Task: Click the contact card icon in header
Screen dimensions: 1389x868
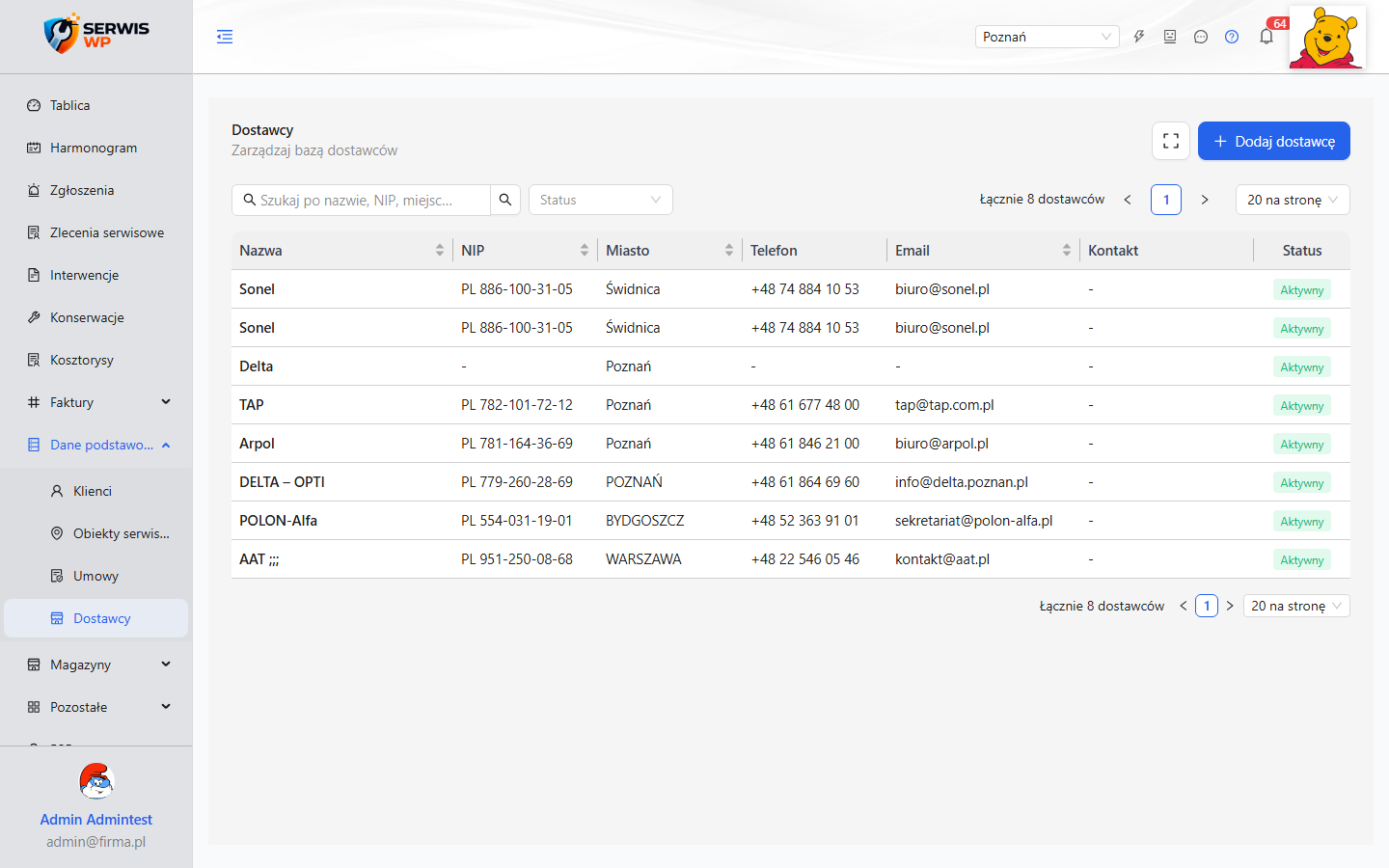Action: (1170, 37)
